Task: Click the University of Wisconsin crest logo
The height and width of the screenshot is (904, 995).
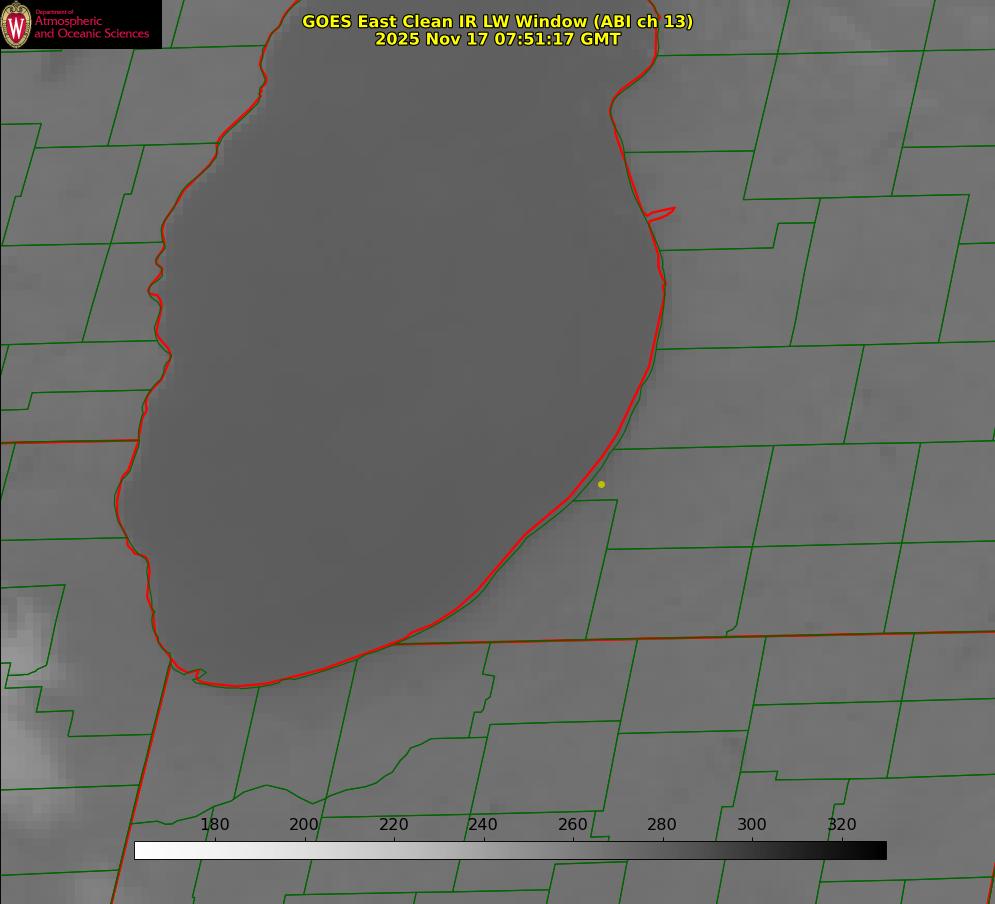Action: point(16,24)
